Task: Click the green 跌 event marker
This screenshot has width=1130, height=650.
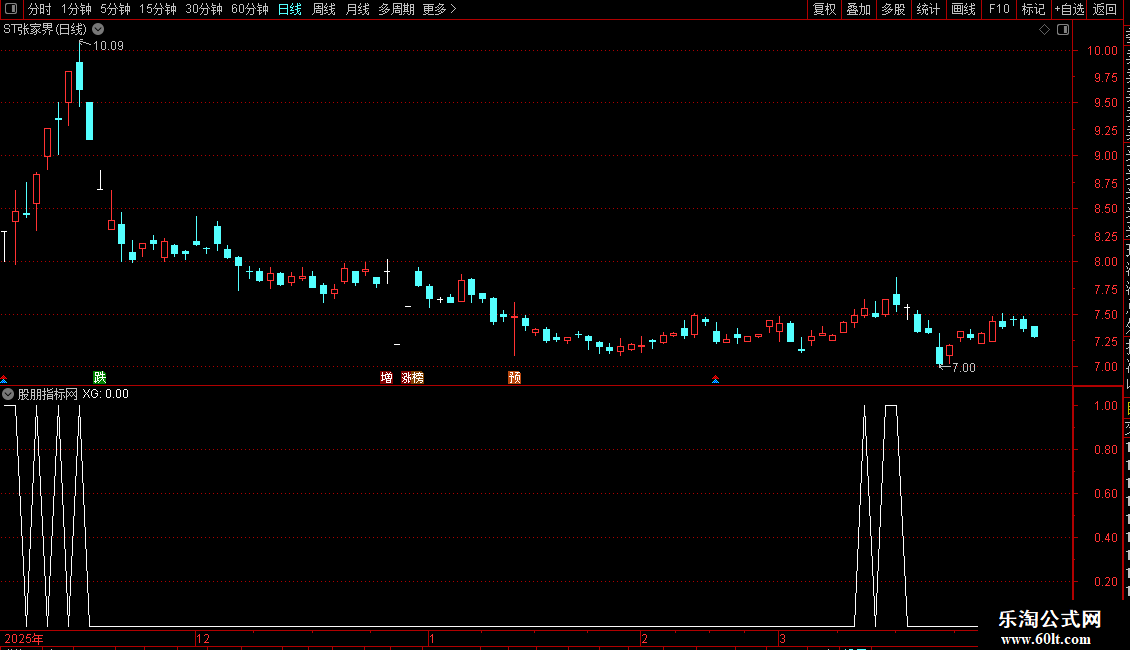Action: (x=99, y=377)
